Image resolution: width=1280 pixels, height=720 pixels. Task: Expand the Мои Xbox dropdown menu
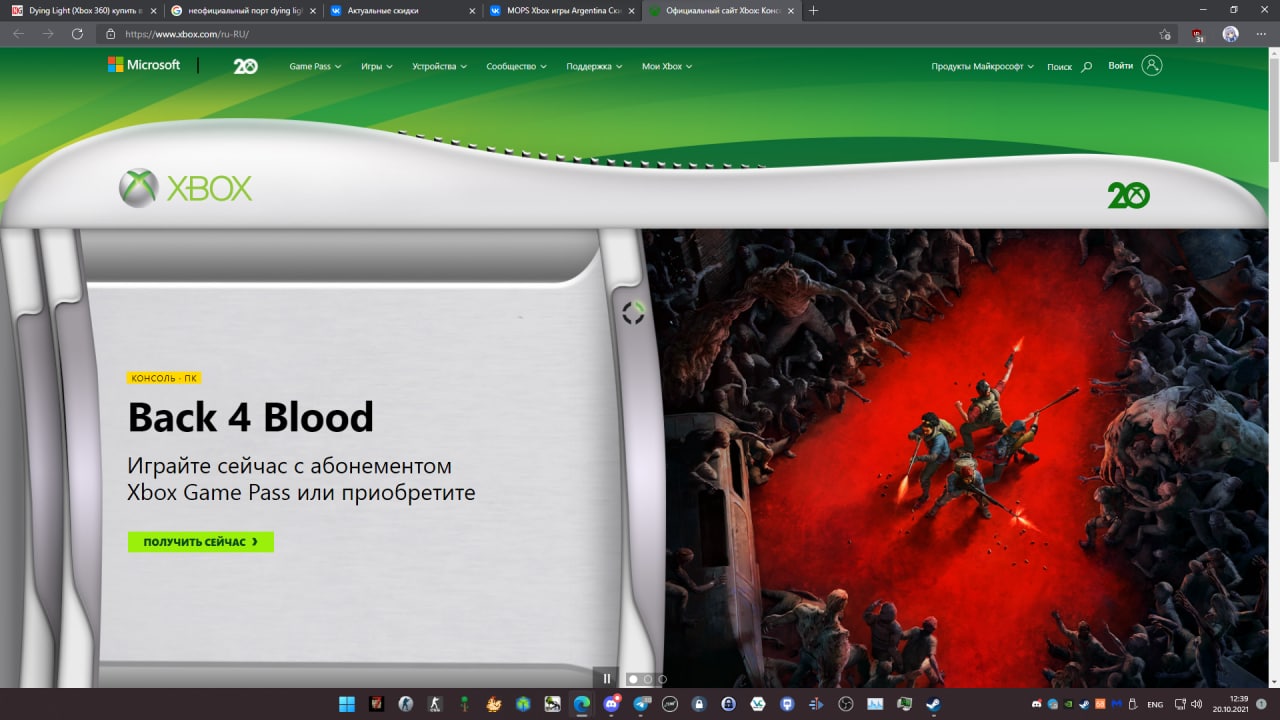[x=667, y=66]
